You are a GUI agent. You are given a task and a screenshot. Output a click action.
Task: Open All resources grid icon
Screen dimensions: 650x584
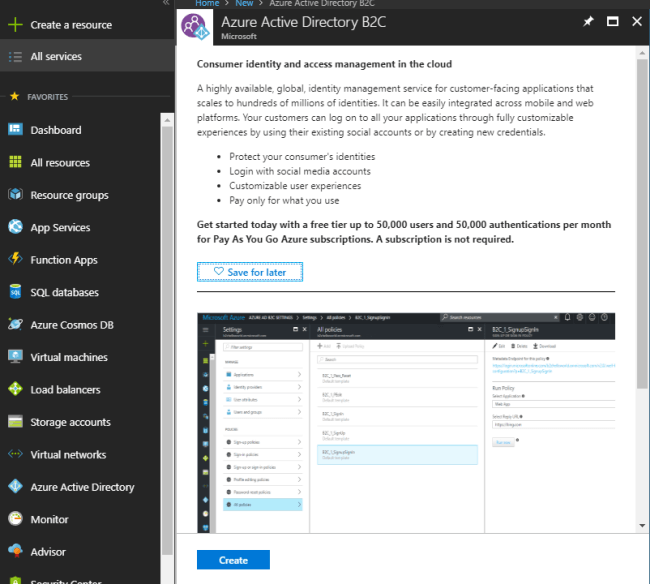click(15, 162)
